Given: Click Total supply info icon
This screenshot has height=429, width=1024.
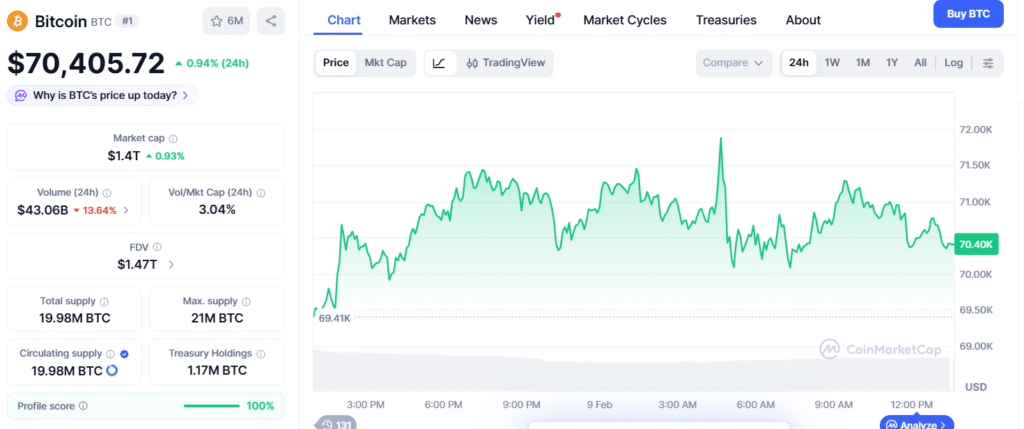Looking at the screenshot, I should coord(104,302).
